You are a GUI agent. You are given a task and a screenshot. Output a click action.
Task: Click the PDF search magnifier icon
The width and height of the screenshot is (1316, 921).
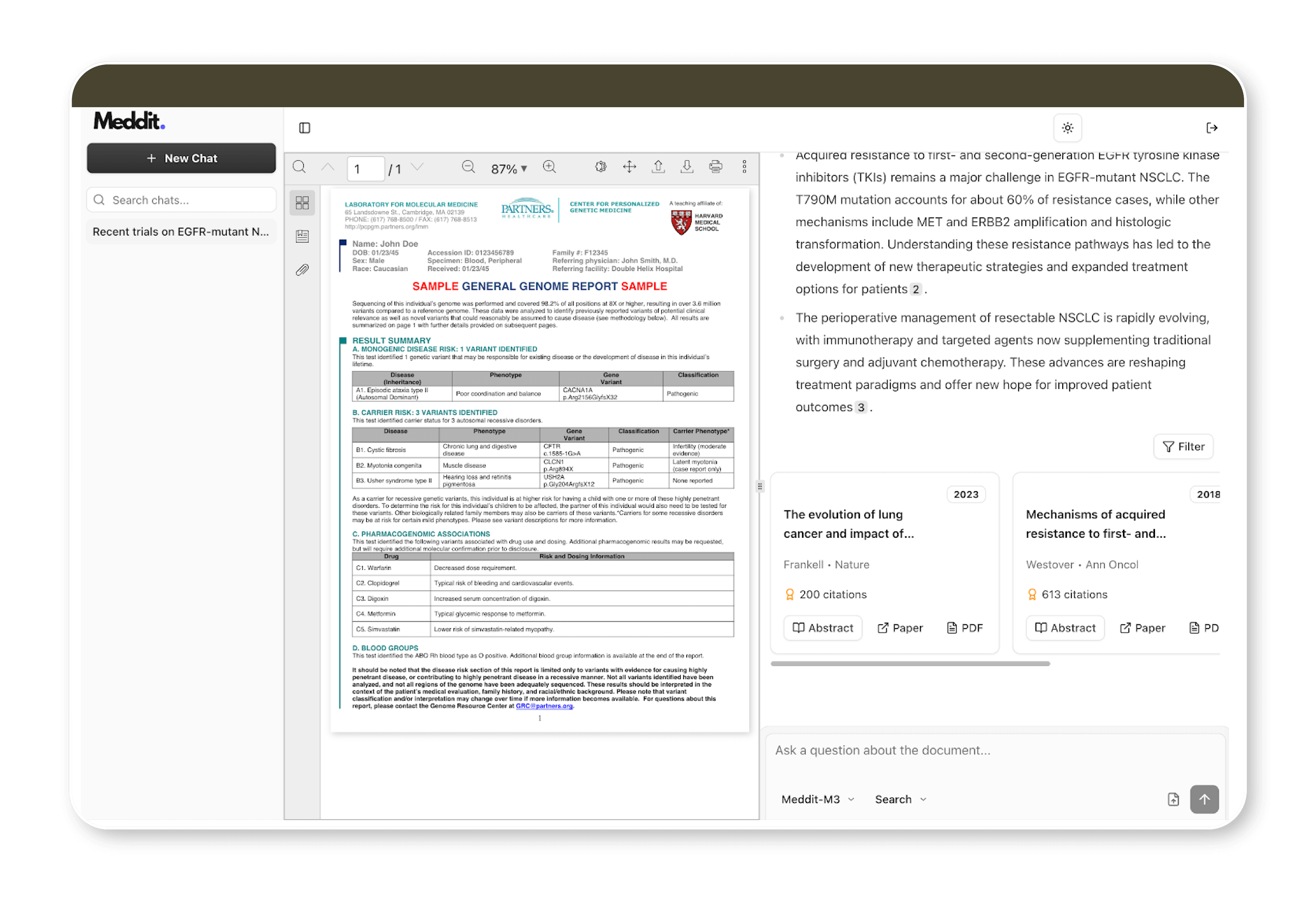pos(299,167)
